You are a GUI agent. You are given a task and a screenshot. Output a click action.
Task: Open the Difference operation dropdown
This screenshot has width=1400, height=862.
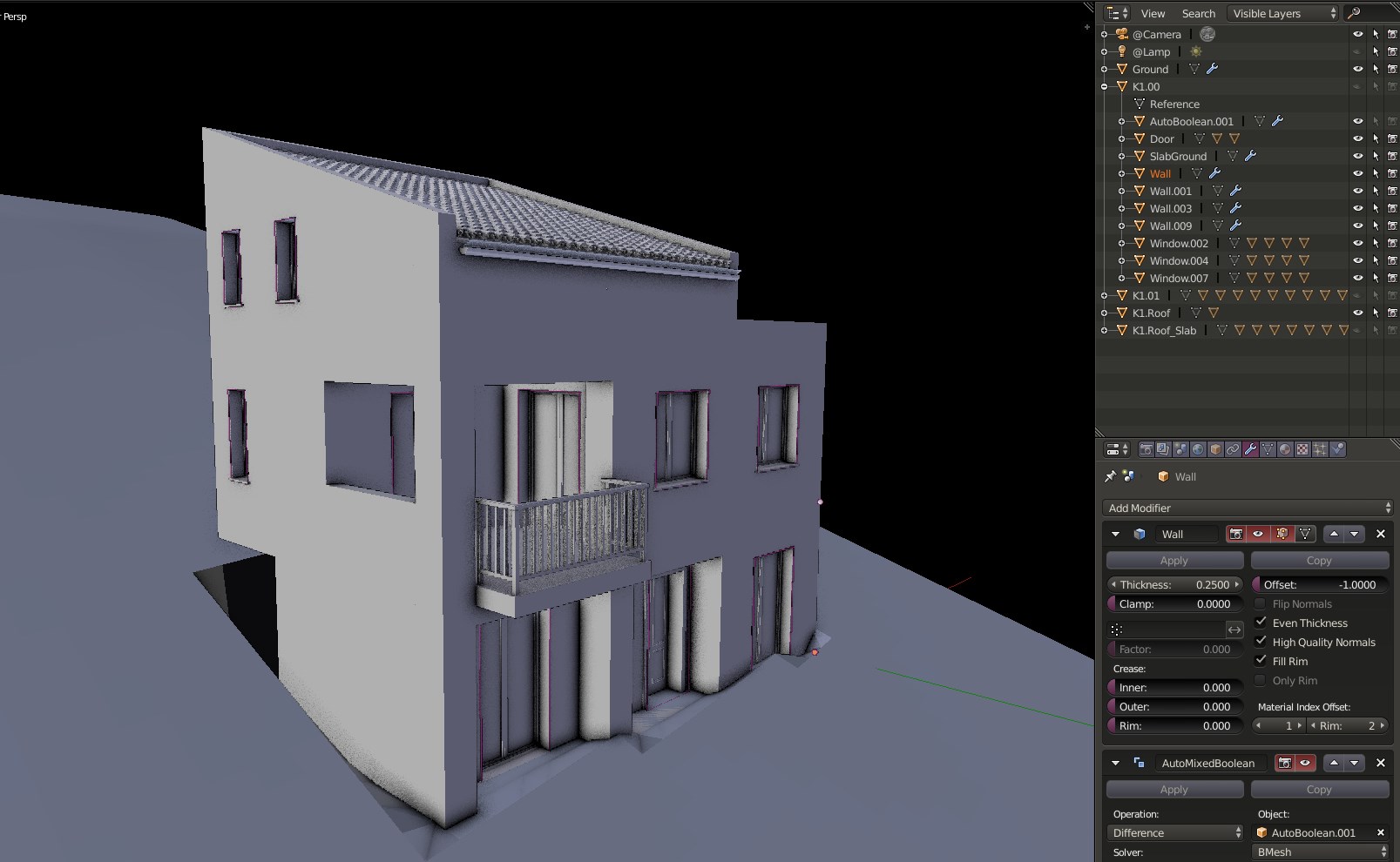(x=1175, y=832)
